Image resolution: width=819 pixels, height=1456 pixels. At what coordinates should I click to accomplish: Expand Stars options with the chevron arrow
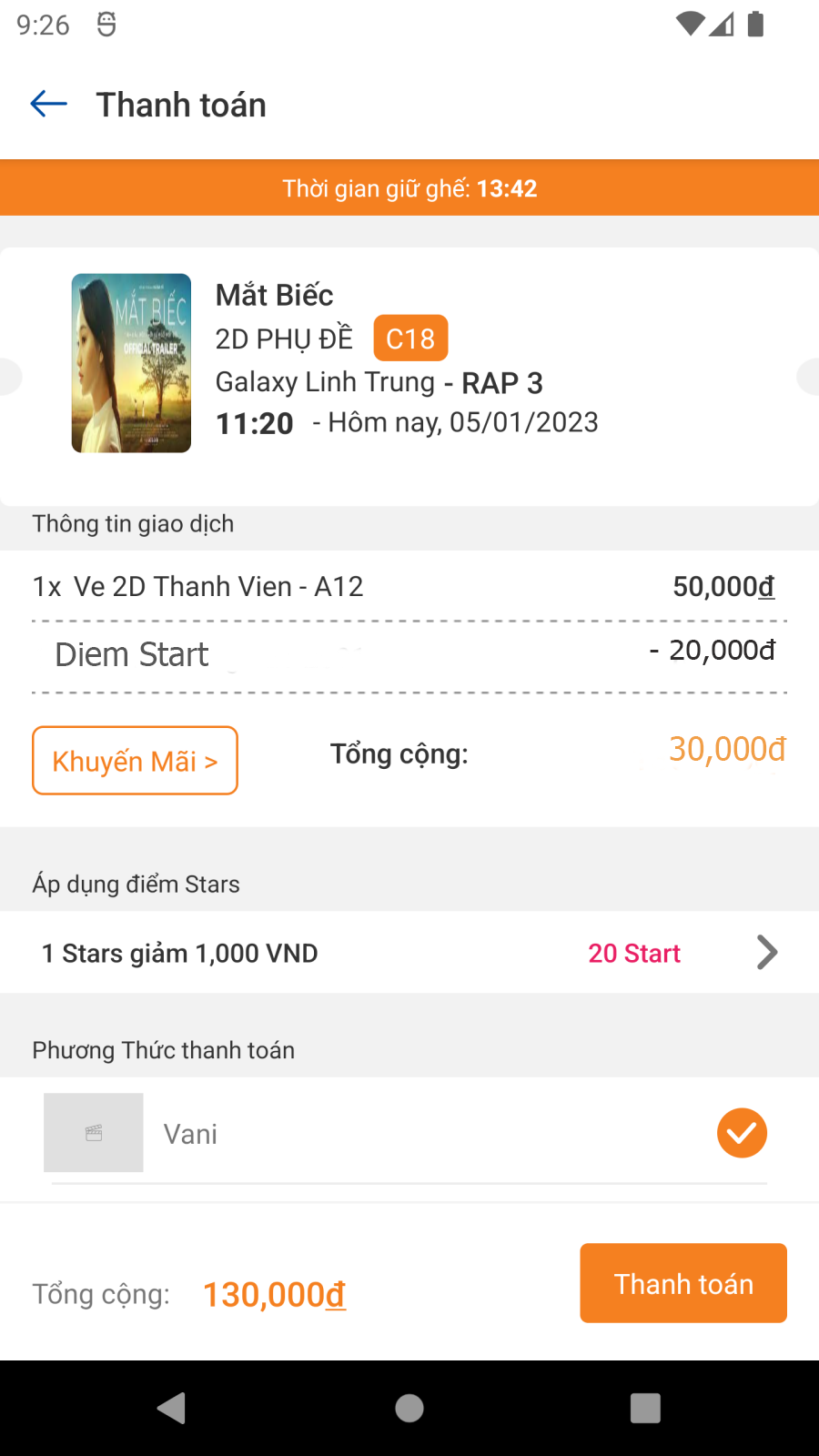pyautogui.click(x=767, y=953)
